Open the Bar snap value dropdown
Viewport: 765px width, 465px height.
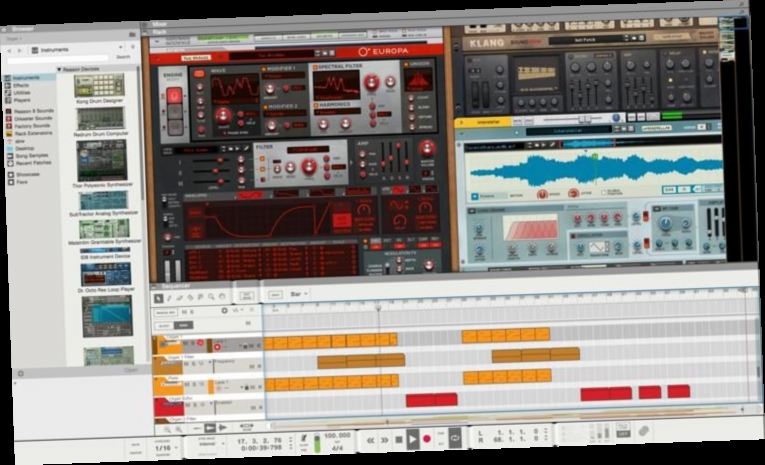(299, 294)
